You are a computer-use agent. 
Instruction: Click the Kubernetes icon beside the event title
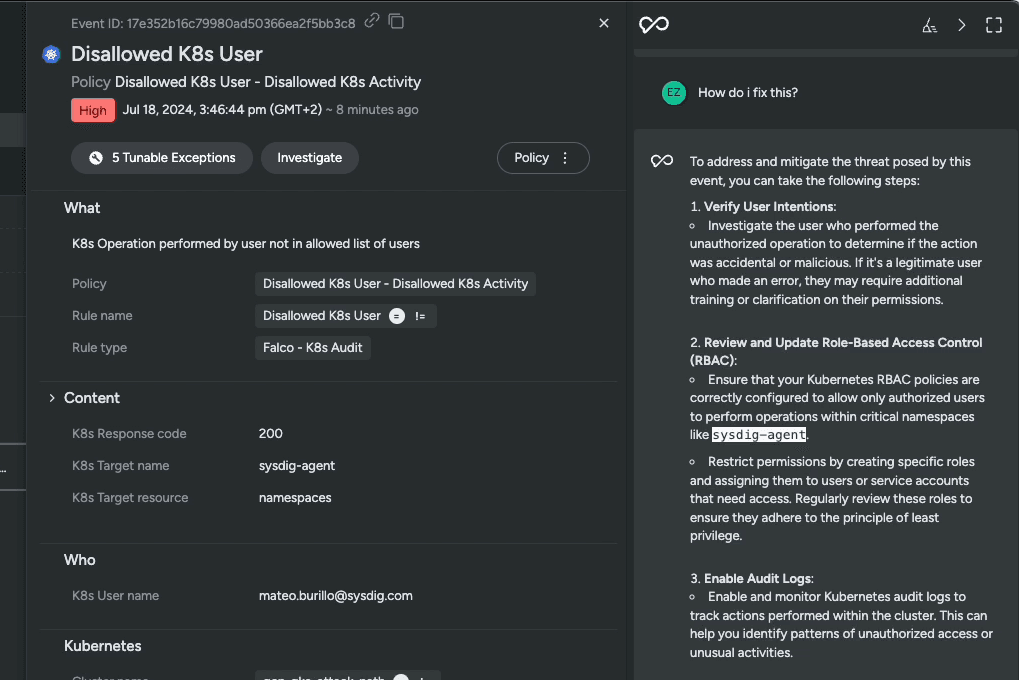(x=51, y=55)
